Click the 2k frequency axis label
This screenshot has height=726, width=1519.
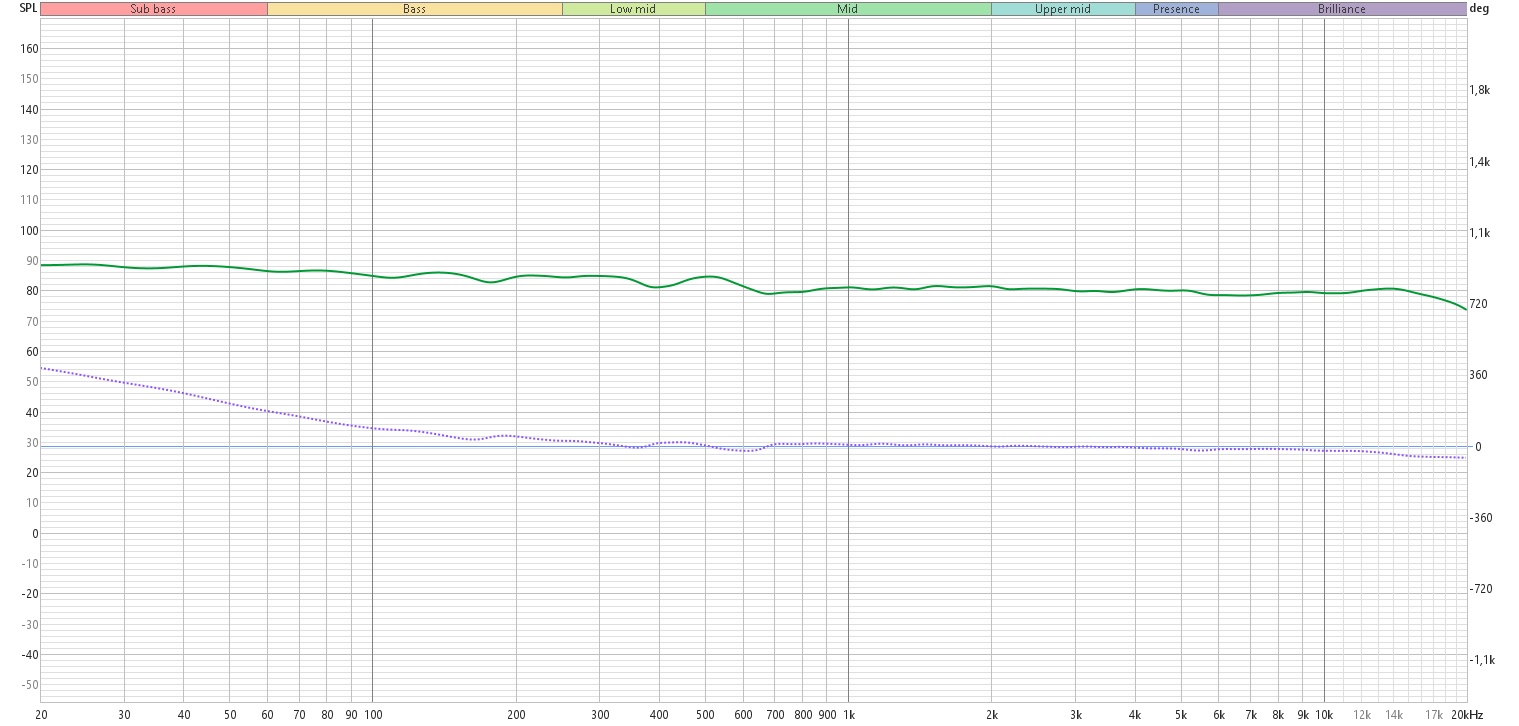point(991,715)
